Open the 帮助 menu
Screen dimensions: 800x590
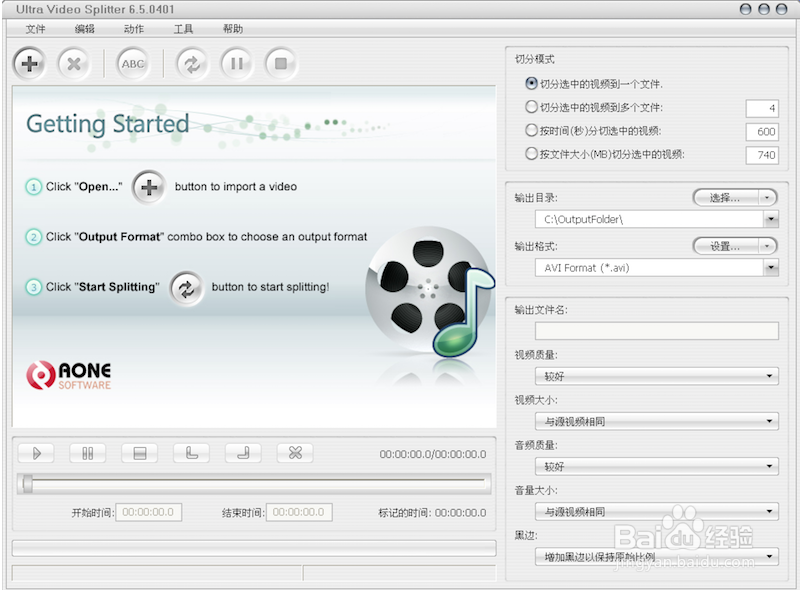pos(233,29)
